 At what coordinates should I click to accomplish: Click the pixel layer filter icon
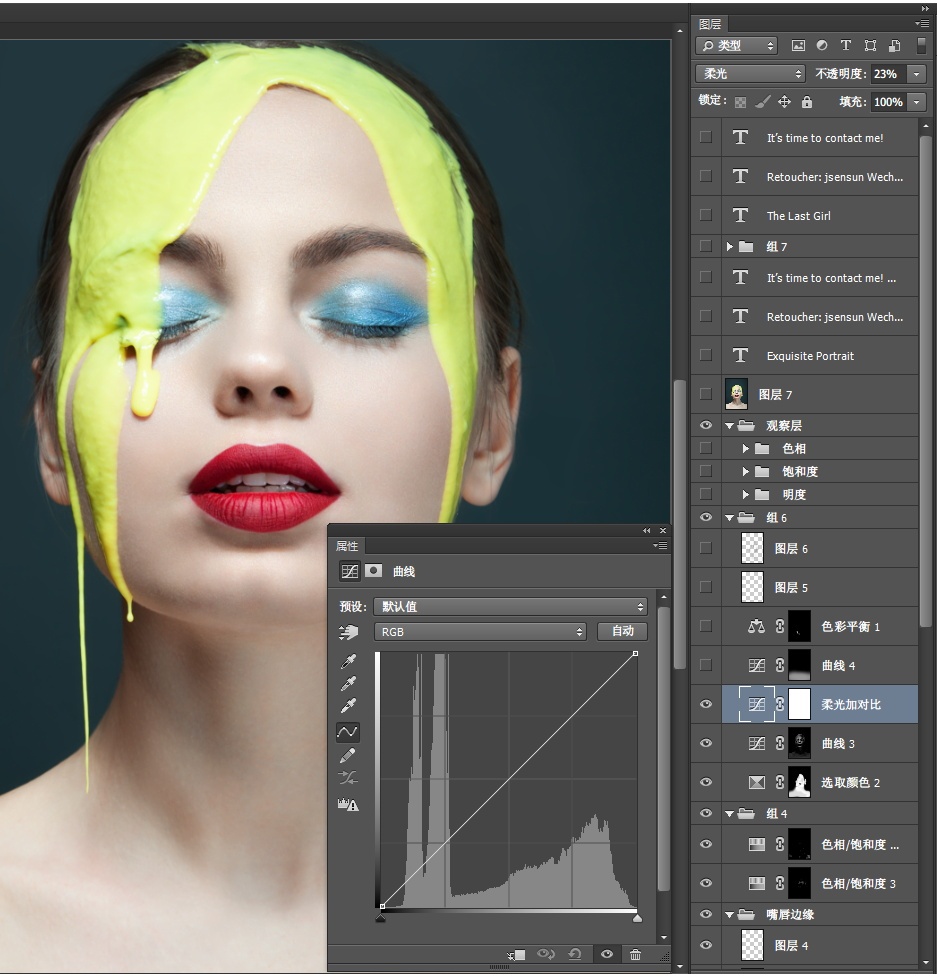pyautogui.click(x=798, y=45)
